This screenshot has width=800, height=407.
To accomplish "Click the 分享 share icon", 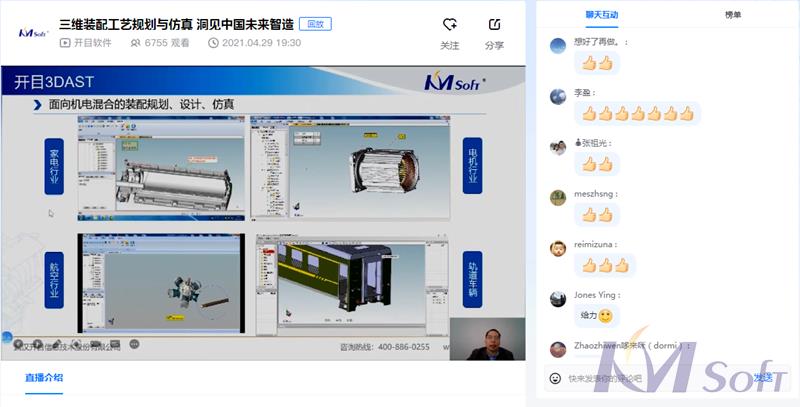I will tap(494, 24).
